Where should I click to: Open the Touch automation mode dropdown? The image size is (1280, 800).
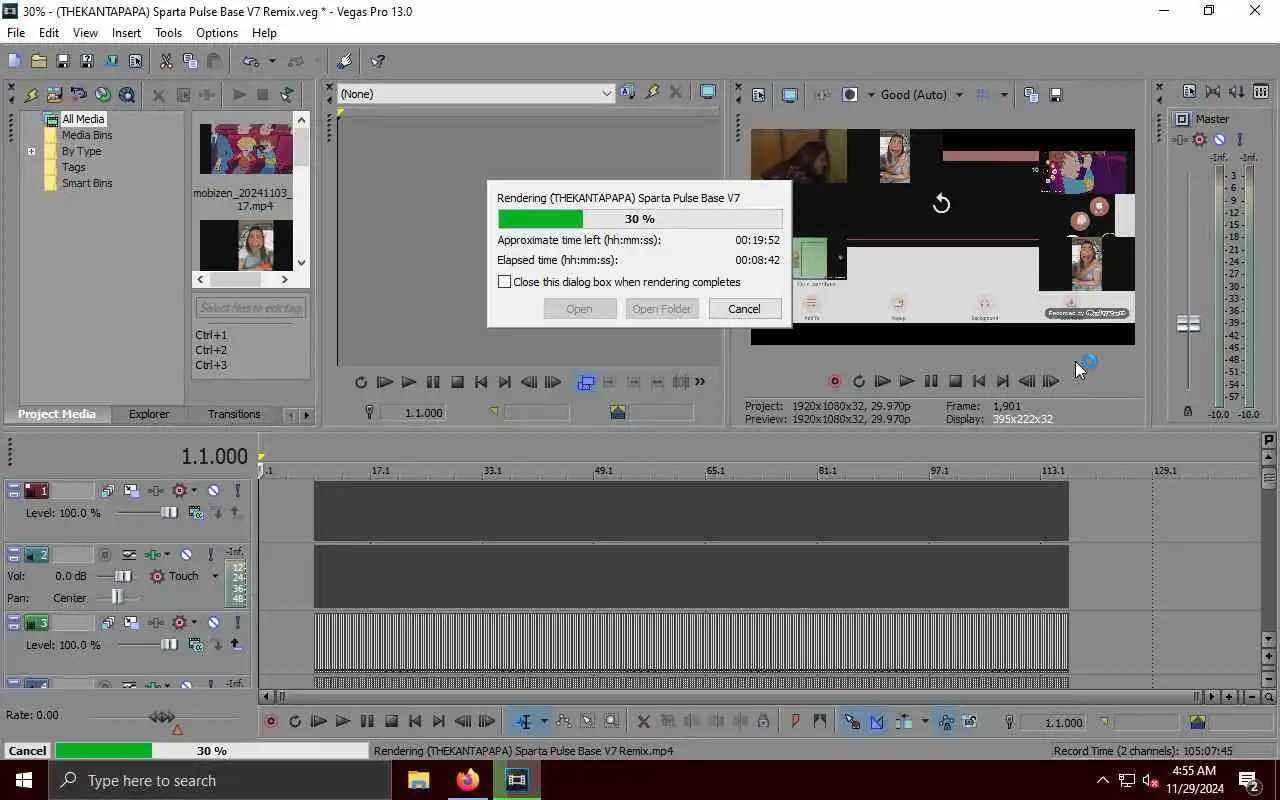click(x=214, y=576)
